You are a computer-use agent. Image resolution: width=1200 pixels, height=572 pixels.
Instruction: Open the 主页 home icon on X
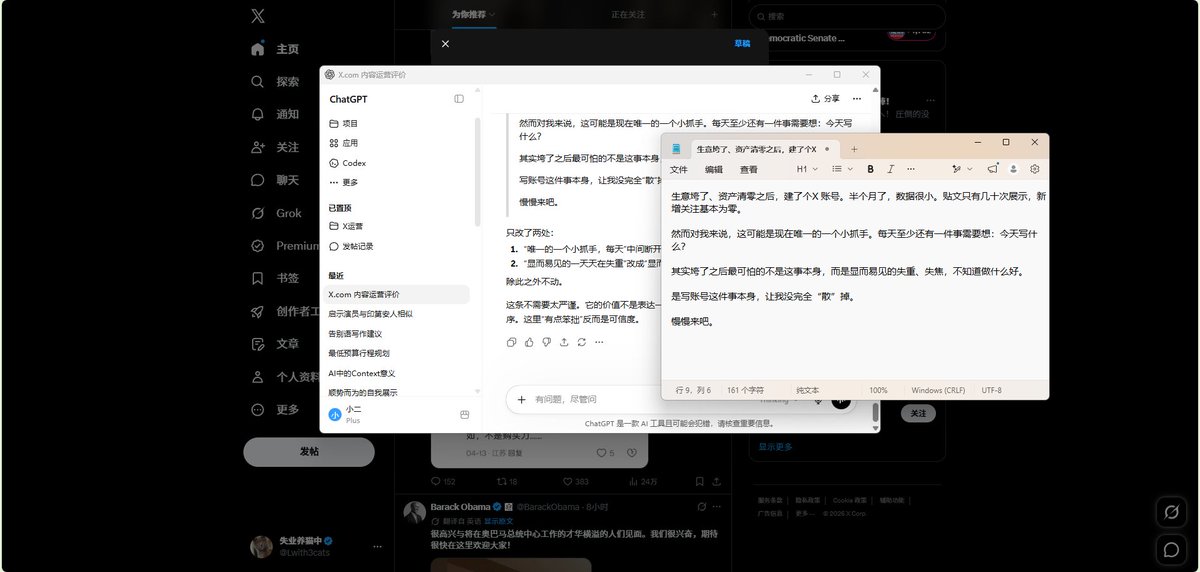click(258, 49)
